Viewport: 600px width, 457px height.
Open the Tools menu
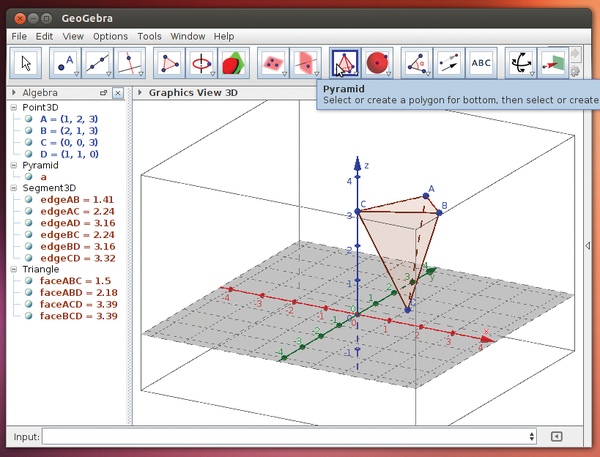click(x=149, y=36)
